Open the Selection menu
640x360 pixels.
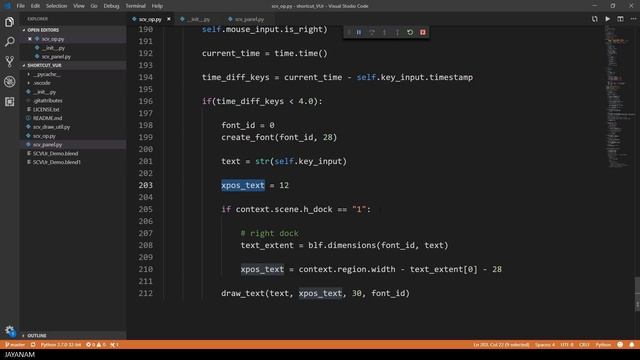(56, 6)
